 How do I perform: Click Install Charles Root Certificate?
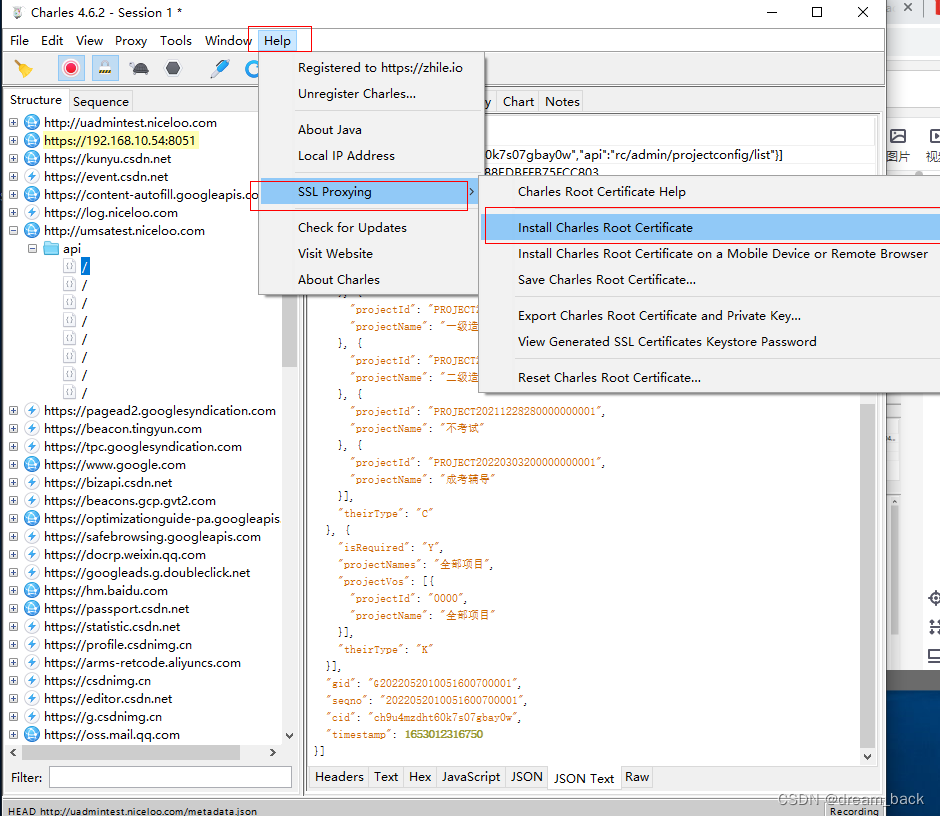605,228
